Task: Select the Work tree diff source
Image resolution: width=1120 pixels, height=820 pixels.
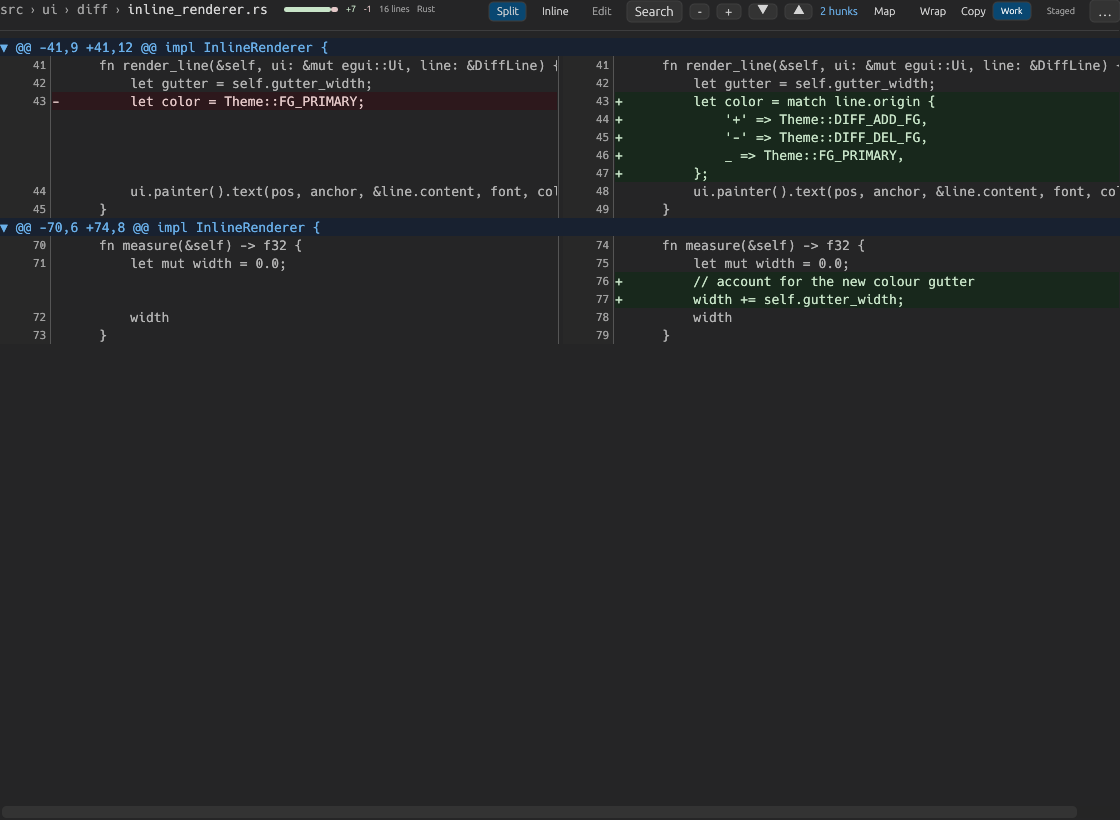Action: point(1011,11)
